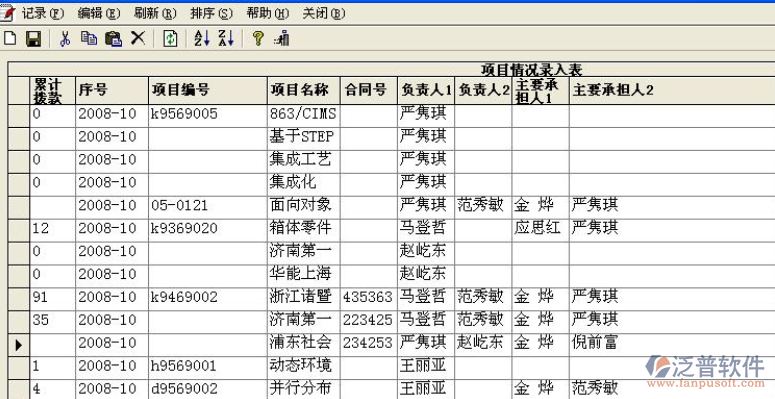This screenshot has width=775, height=399.
Task: Click 马登哲 in the 箱体零件 row
Action: tap(426, 229)
